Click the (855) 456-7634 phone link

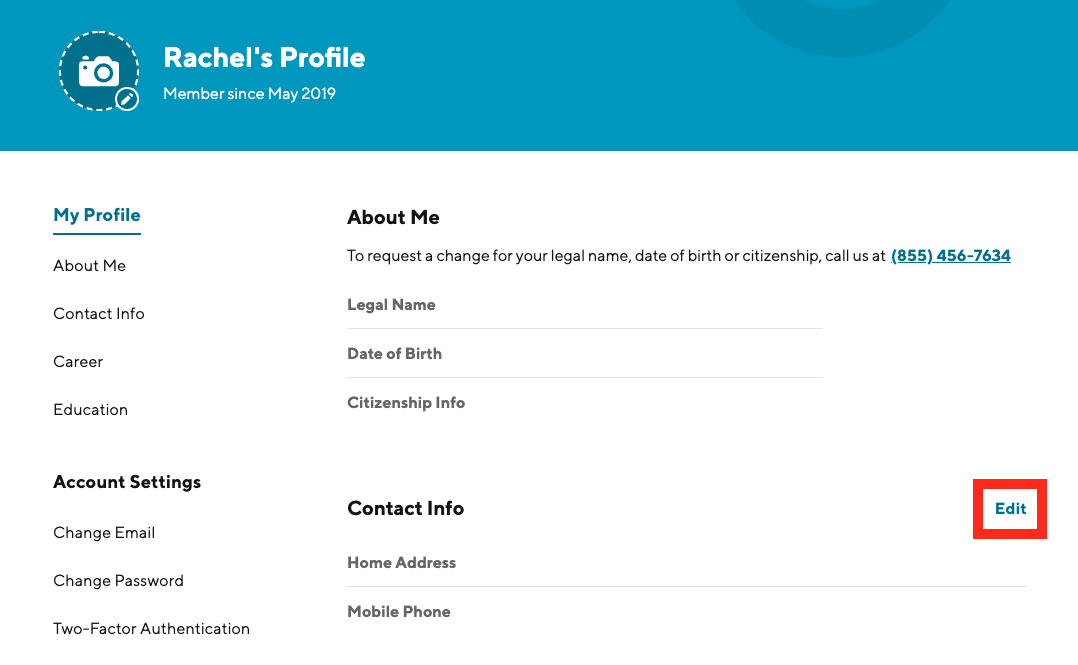click(x=950, y=256)
